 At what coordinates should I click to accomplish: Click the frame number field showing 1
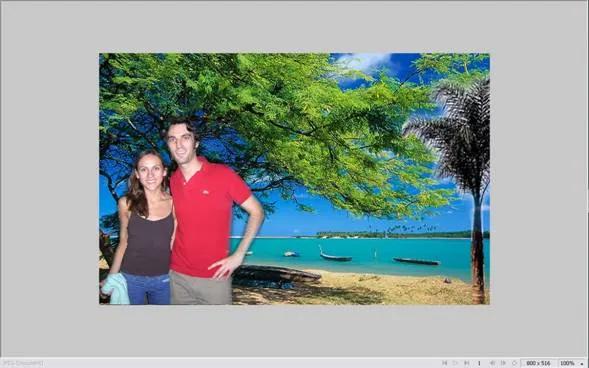479,363
